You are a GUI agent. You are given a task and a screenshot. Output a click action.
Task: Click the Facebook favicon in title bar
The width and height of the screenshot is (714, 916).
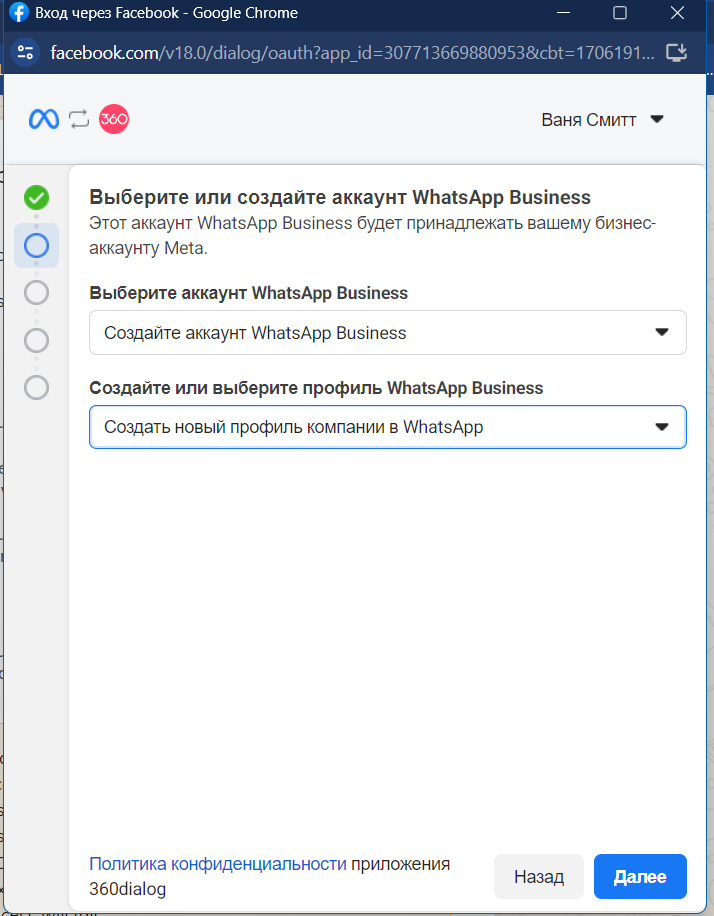(18, 13)
